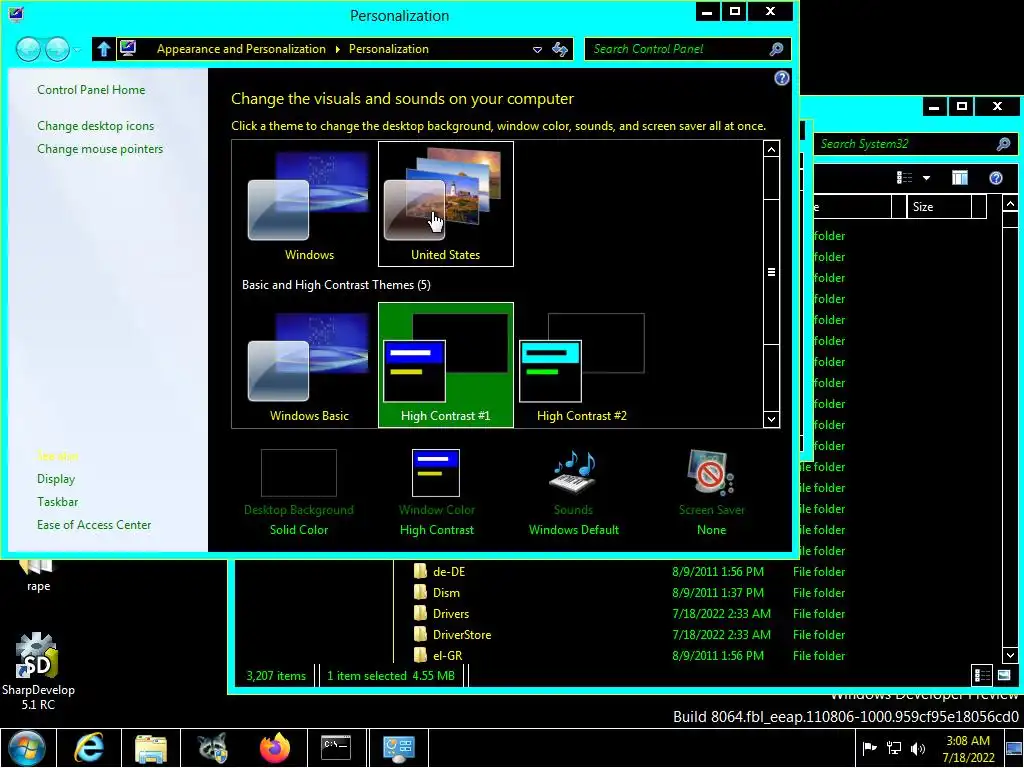Open Sounds Windows Default setting

573,491
